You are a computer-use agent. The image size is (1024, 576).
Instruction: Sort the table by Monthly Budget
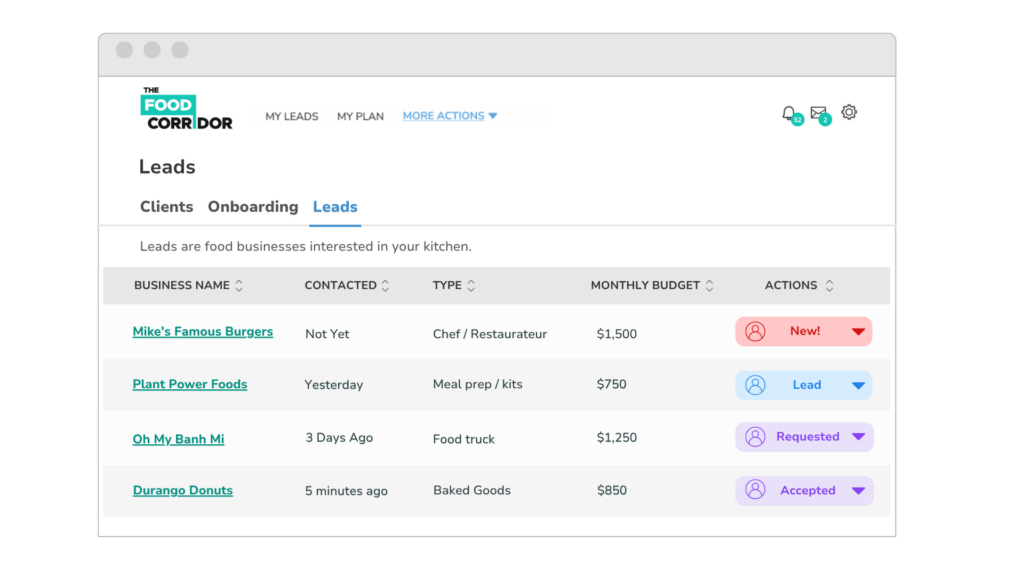coord(709,285)
